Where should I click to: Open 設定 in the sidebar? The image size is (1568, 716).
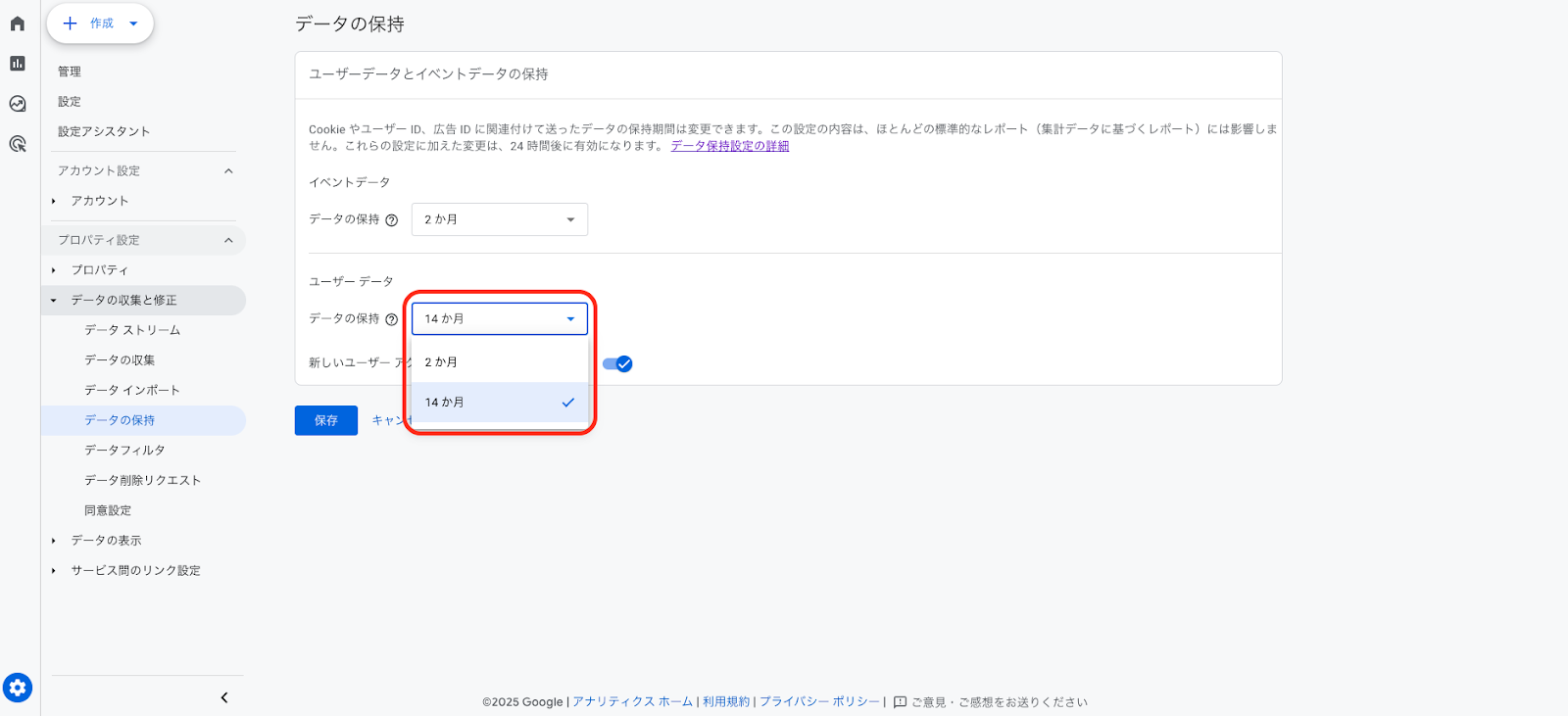click(x=70, y=102)
